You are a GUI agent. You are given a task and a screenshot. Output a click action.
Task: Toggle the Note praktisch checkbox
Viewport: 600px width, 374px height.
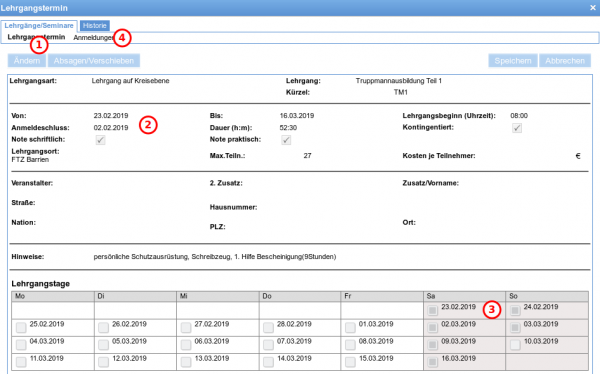tap(286, 140)
